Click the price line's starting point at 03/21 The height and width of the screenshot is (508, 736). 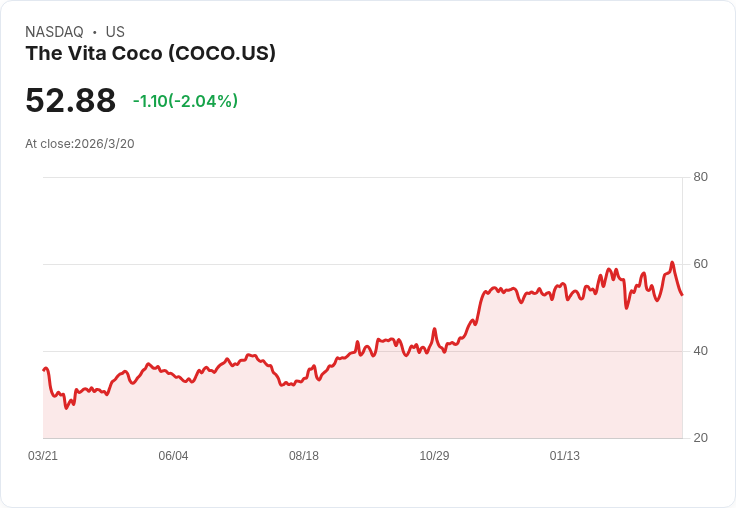44,370
